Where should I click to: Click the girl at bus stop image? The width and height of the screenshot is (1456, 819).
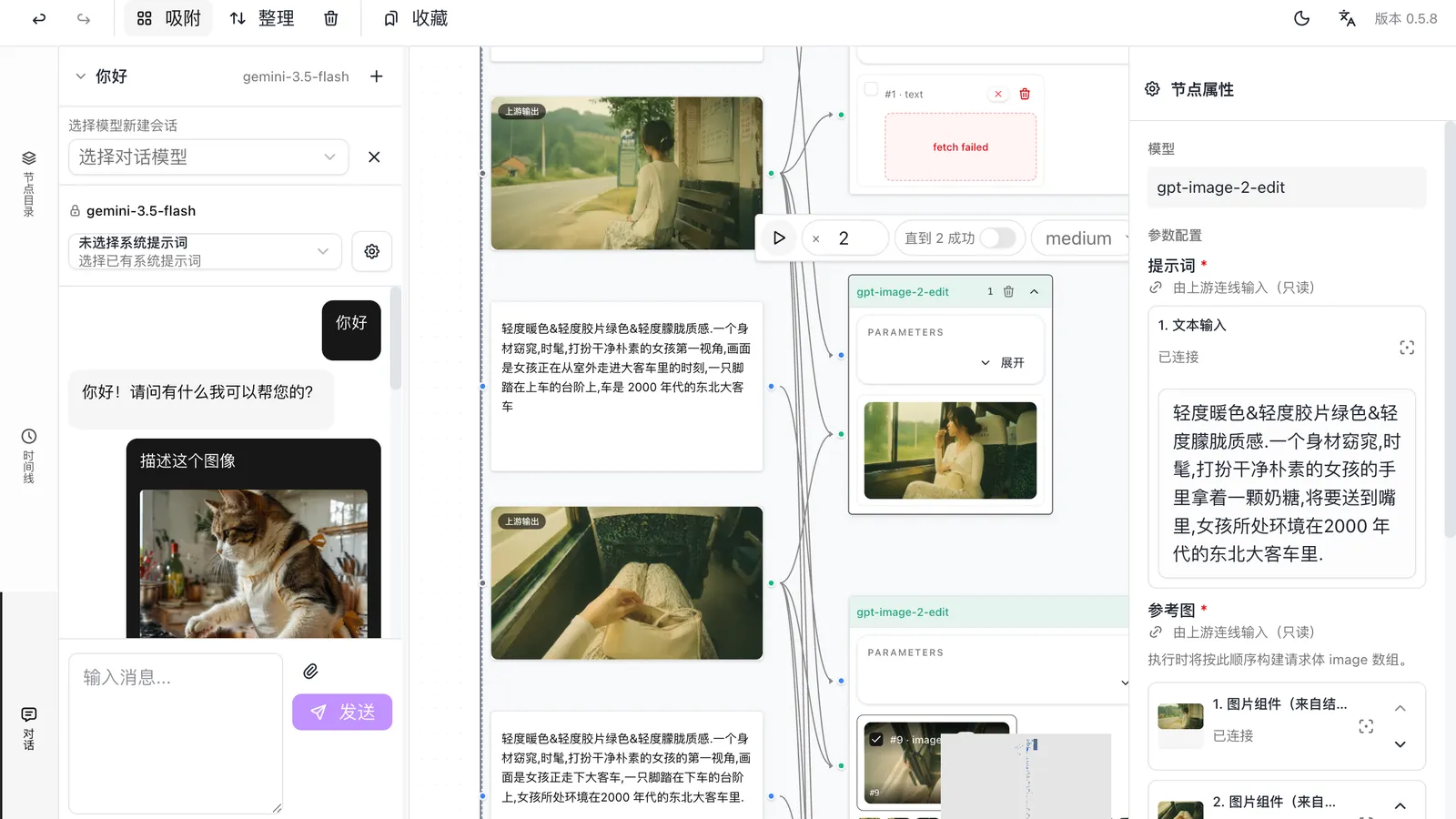pos(627,173)
